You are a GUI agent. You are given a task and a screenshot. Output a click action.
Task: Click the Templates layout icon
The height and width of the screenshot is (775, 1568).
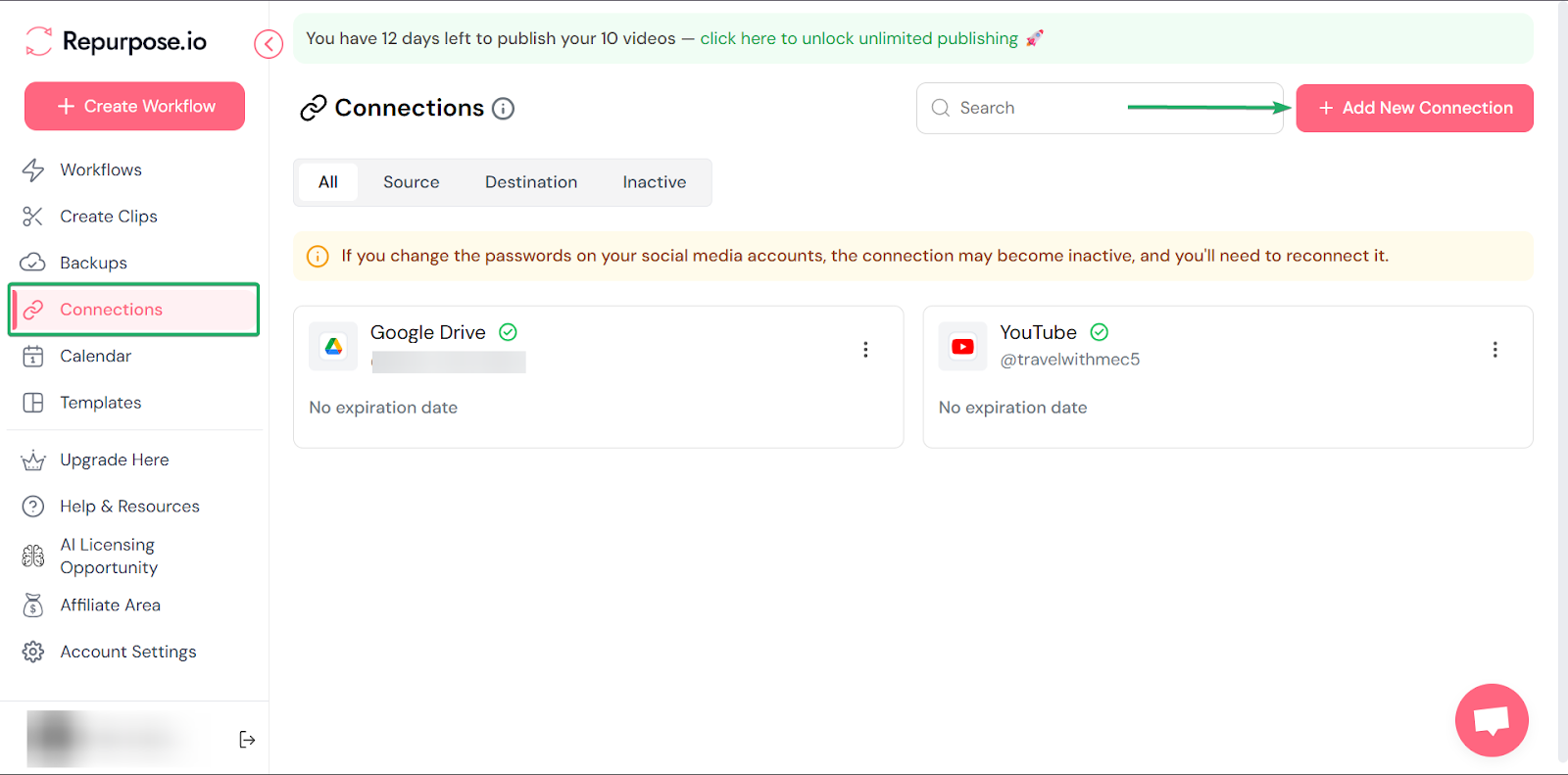[33, 403]
